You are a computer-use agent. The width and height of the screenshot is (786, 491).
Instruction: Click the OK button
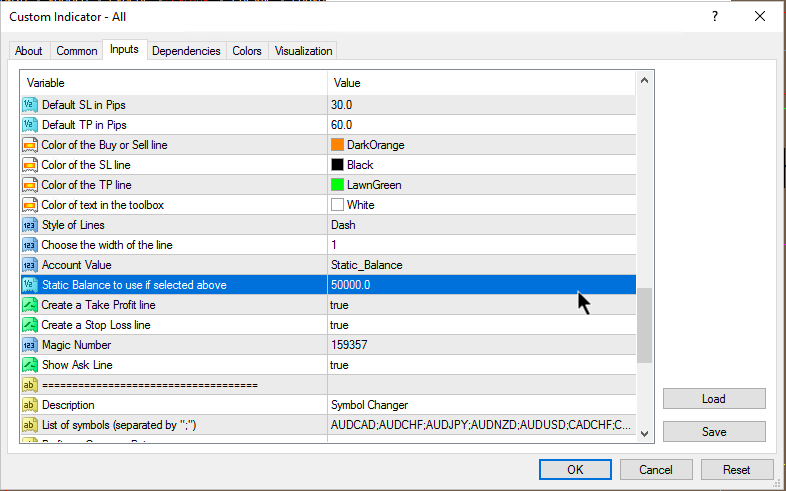(575, 469)
